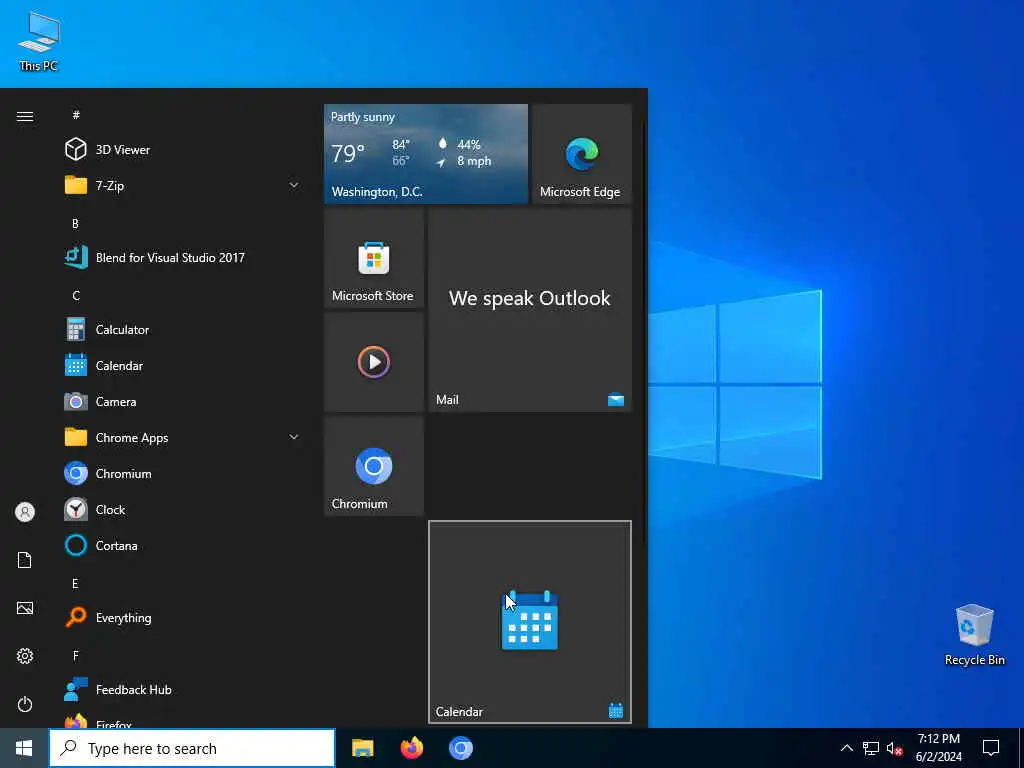Open Documents from the Start sidebar
Viewport: 1024px width, 768px height.
point(25,560)
